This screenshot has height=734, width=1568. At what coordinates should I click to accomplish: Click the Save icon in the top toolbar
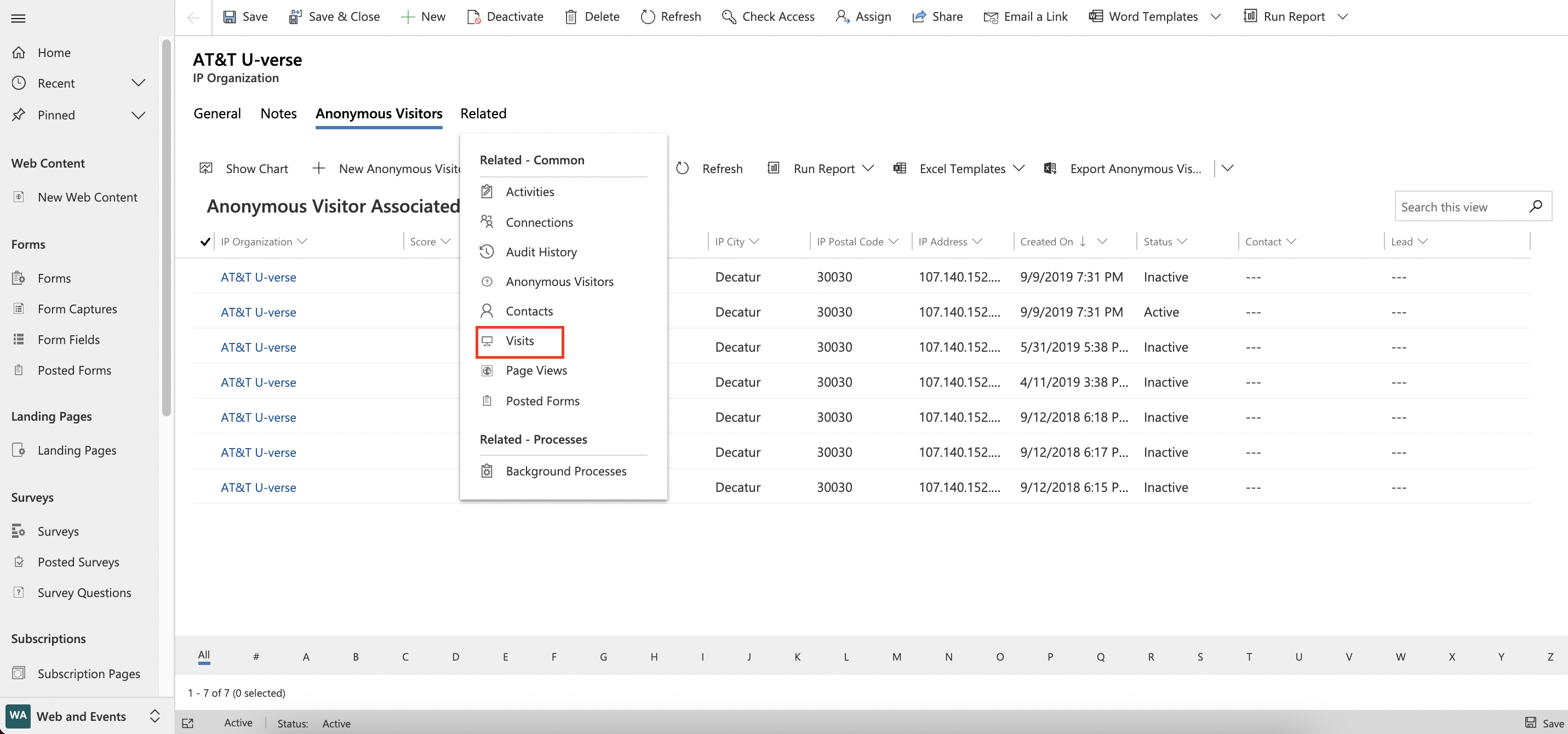pos(230,16)
